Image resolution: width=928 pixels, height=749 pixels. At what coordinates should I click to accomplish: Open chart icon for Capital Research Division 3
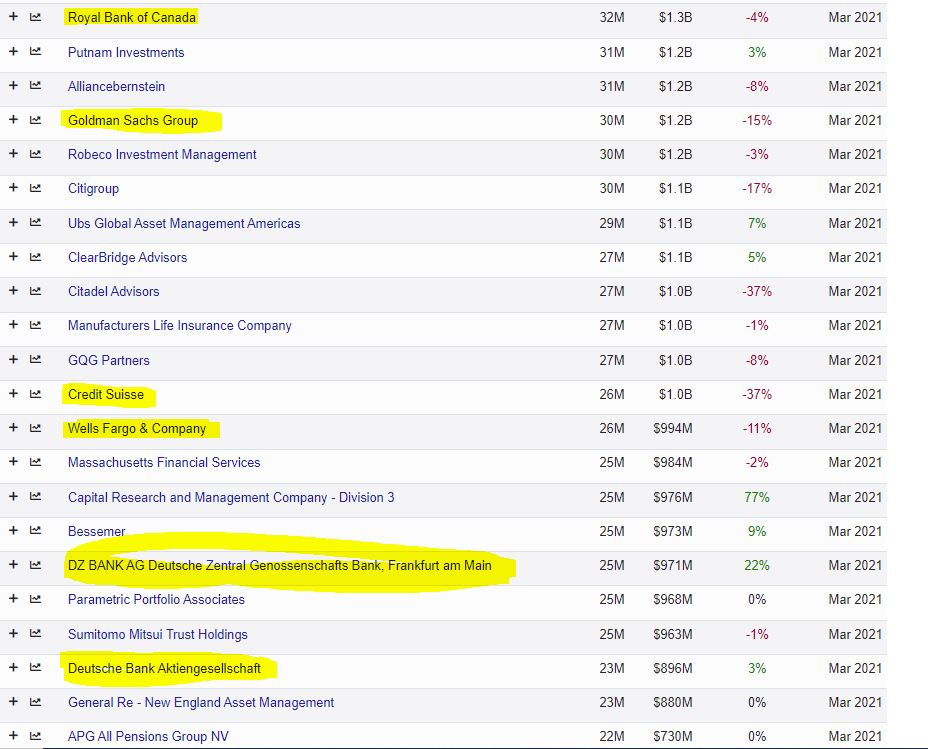pos(36,496)
